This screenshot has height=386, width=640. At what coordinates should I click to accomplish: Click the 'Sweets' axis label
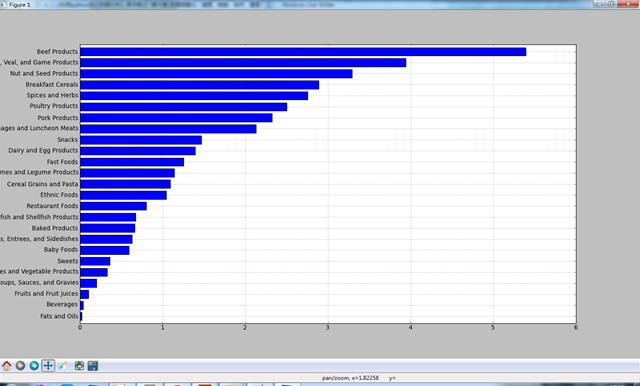(67, 261)
